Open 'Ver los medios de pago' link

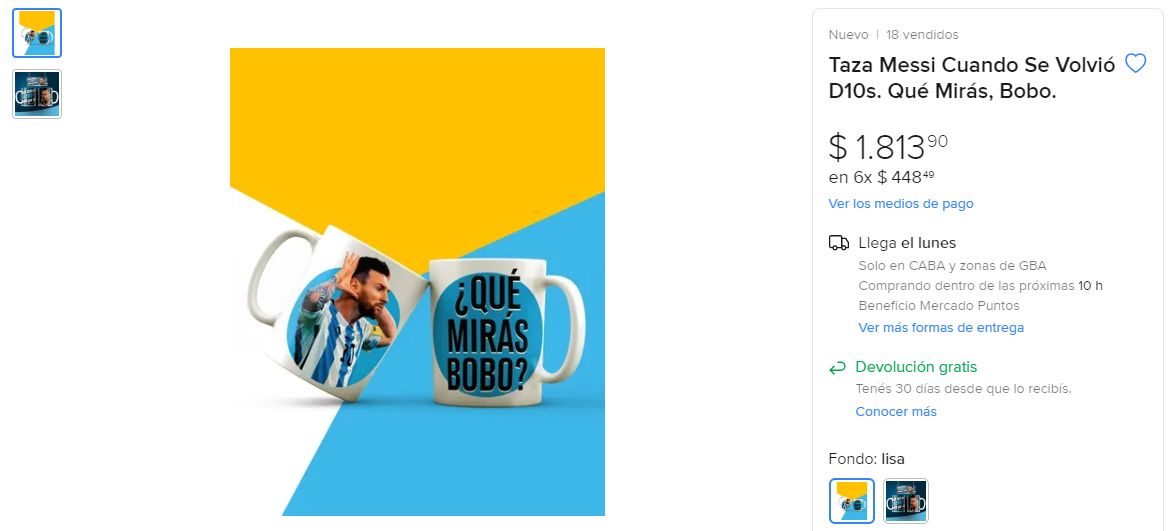(901, 204)
